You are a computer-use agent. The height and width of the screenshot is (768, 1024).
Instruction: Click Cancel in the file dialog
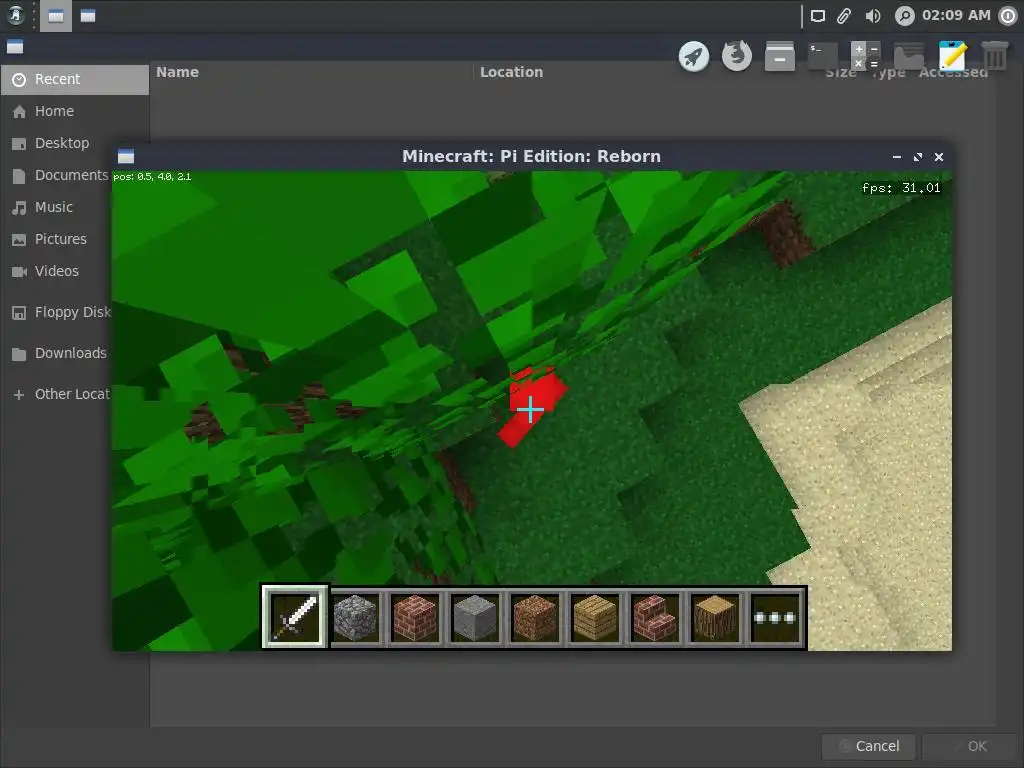869,746
